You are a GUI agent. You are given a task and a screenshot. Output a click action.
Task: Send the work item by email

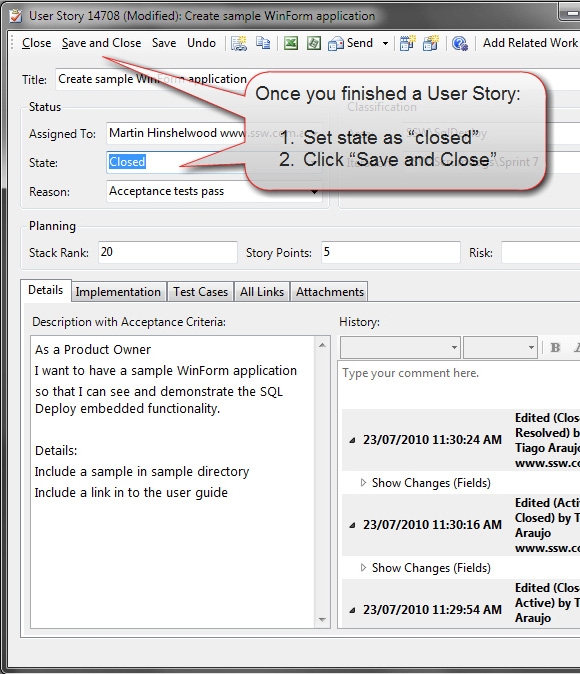click(x=350, y=43)
